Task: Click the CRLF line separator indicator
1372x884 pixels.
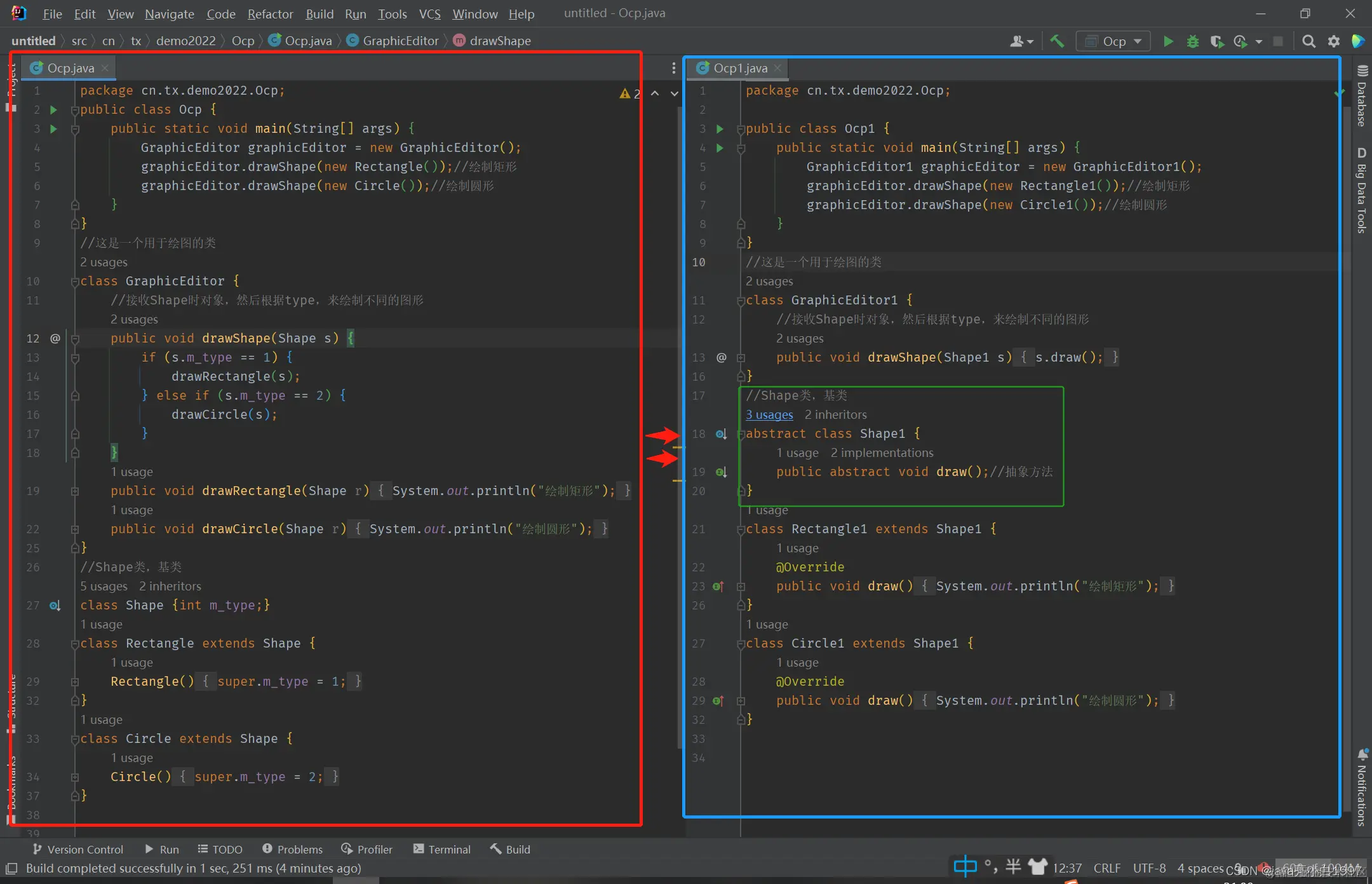Action: pos(1106,868)
